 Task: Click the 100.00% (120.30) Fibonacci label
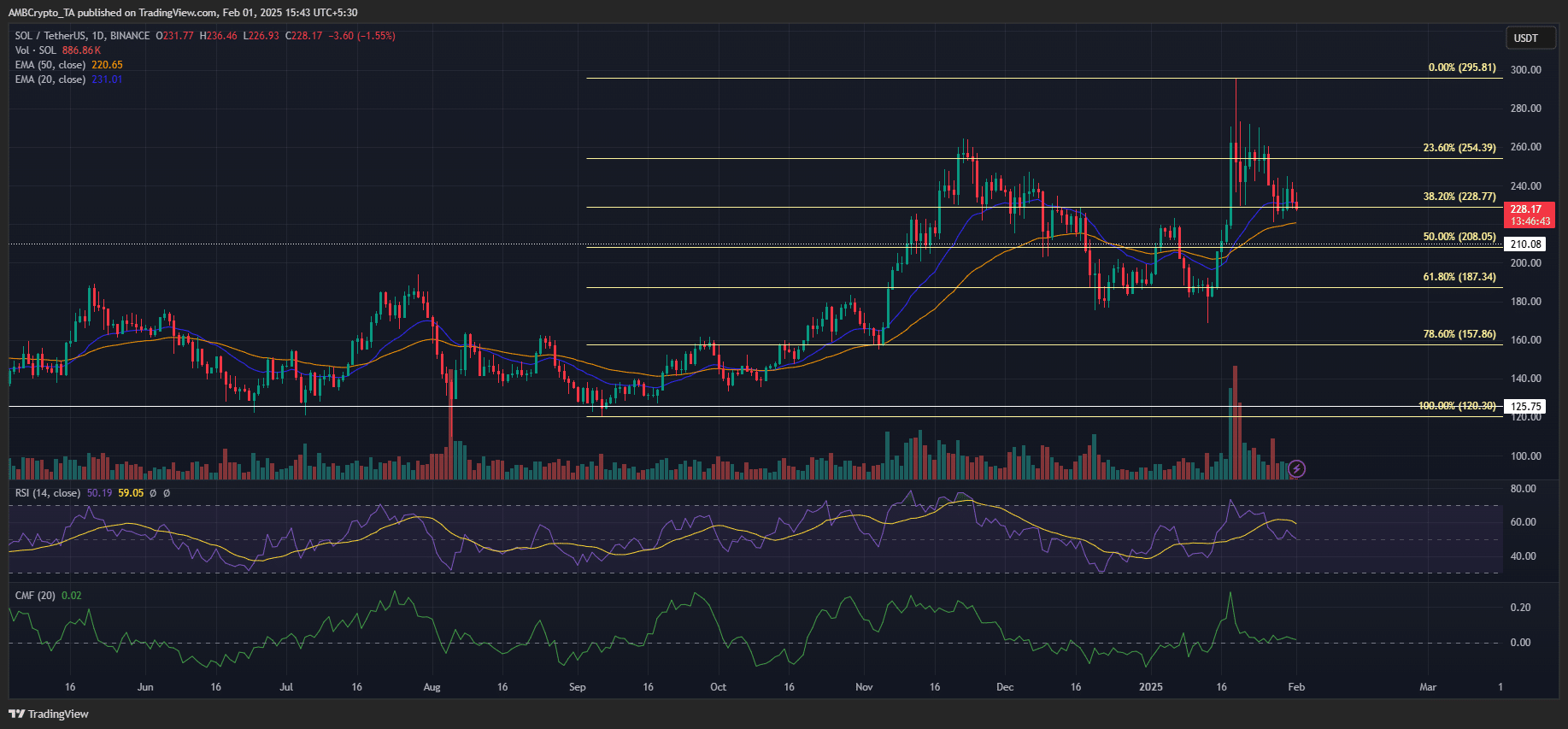click(1457, 406)
